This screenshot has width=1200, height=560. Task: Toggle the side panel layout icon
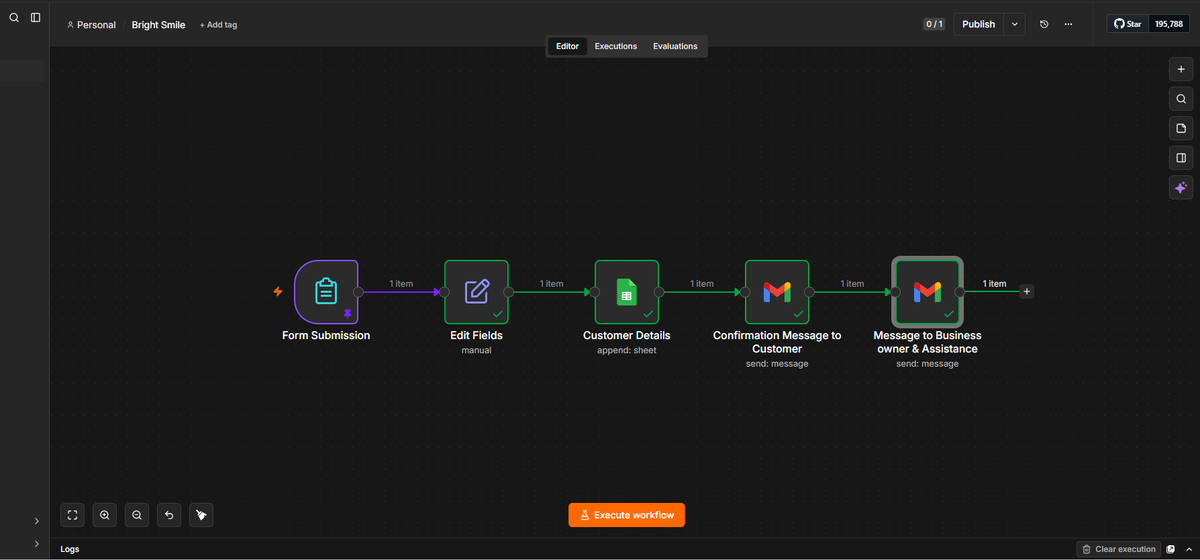1181,157
